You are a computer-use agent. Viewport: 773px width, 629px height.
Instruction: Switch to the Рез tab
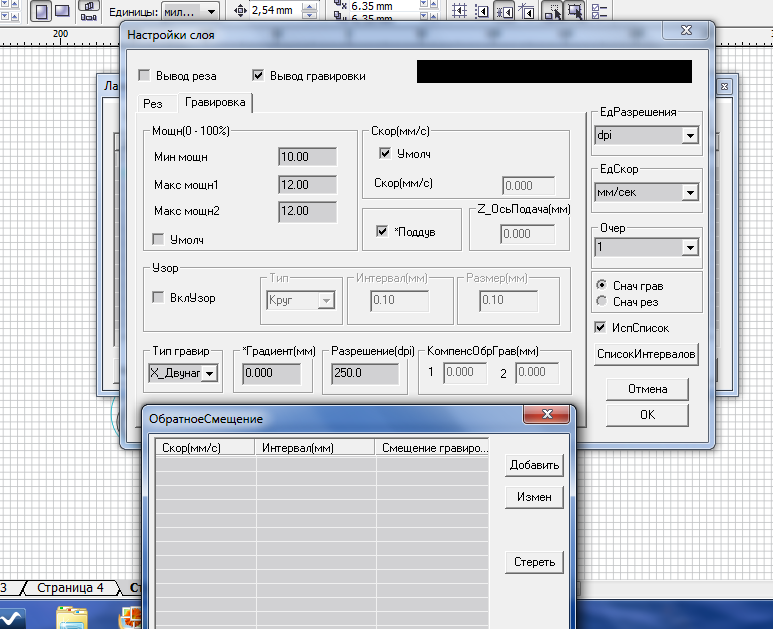(152, 103)
